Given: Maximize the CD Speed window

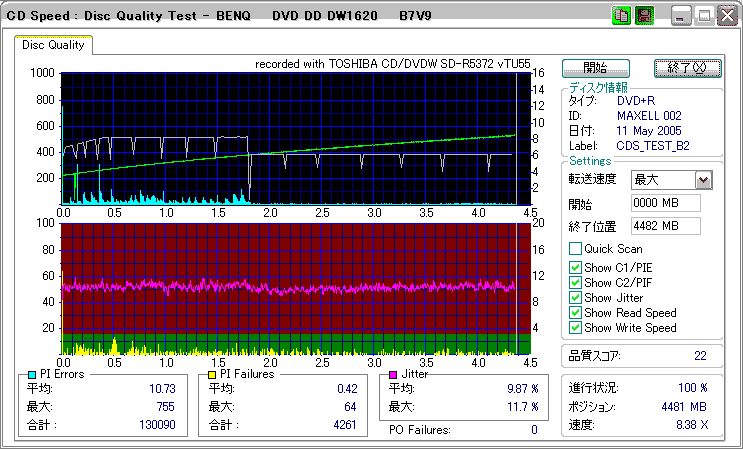Looking at the screenshot, I should pos(704,16).
